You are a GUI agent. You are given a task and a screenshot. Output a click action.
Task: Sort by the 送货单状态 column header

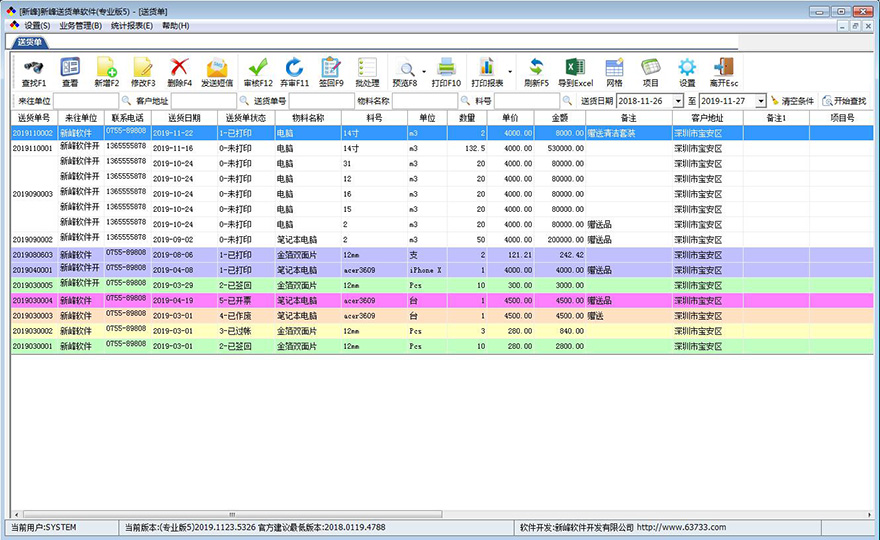pyautogui.click(x=246, y=118)
